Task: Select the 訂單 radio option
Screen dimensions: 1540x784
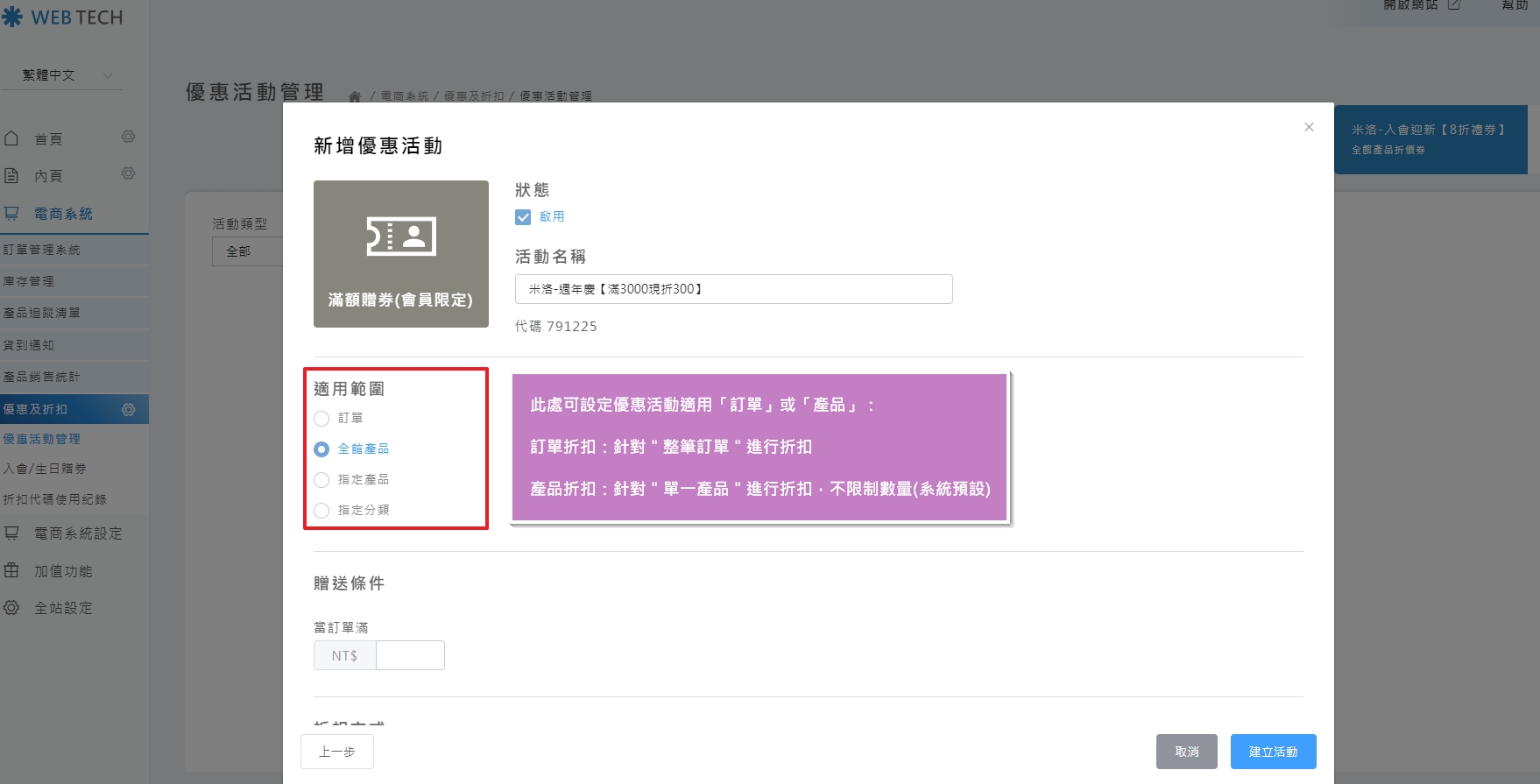Action: [x=321, y=419]
